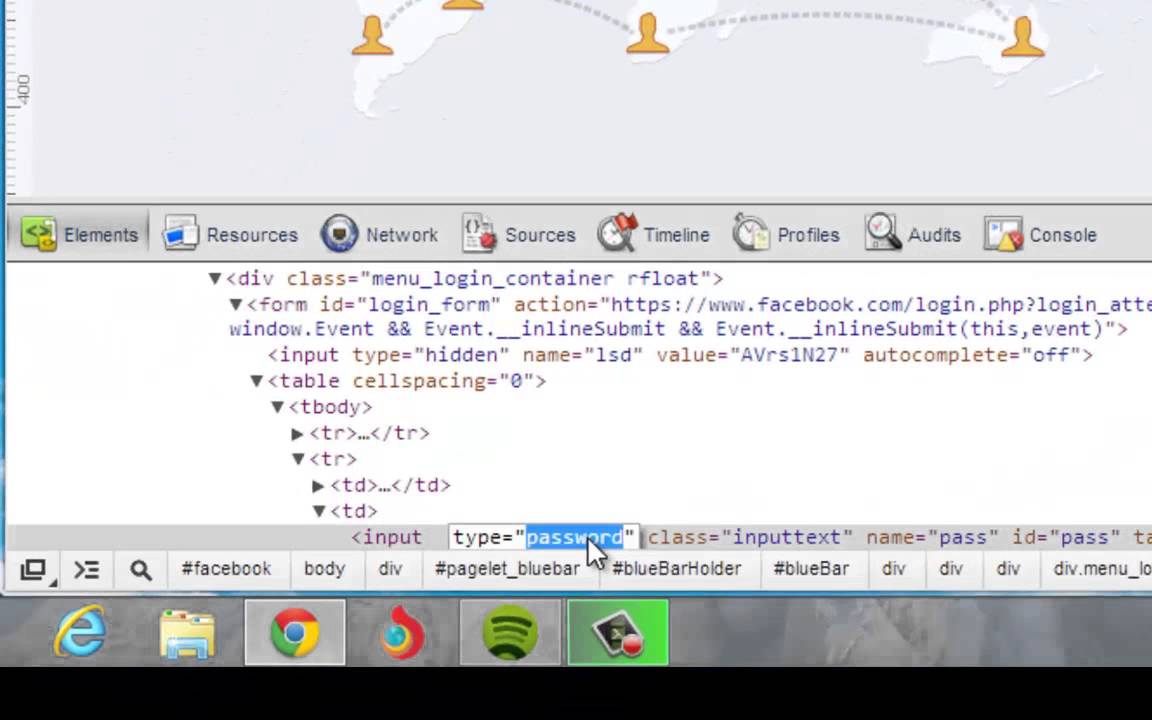Image resolution: width=1152 pixels, height=720 pixels.
Task: Select #blueBar breadcrumb
Action: (811, 569)
